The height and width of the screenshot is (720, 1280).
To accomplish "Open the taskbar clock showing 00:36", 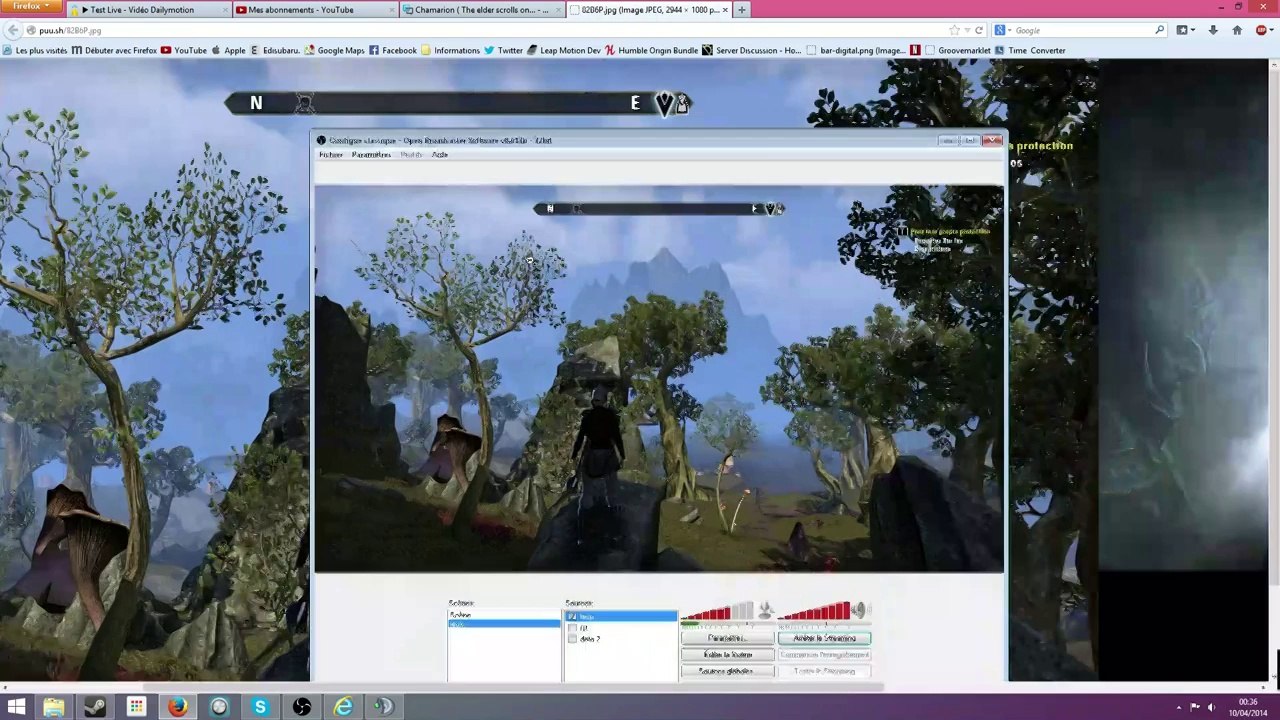I will [1247, 707].
